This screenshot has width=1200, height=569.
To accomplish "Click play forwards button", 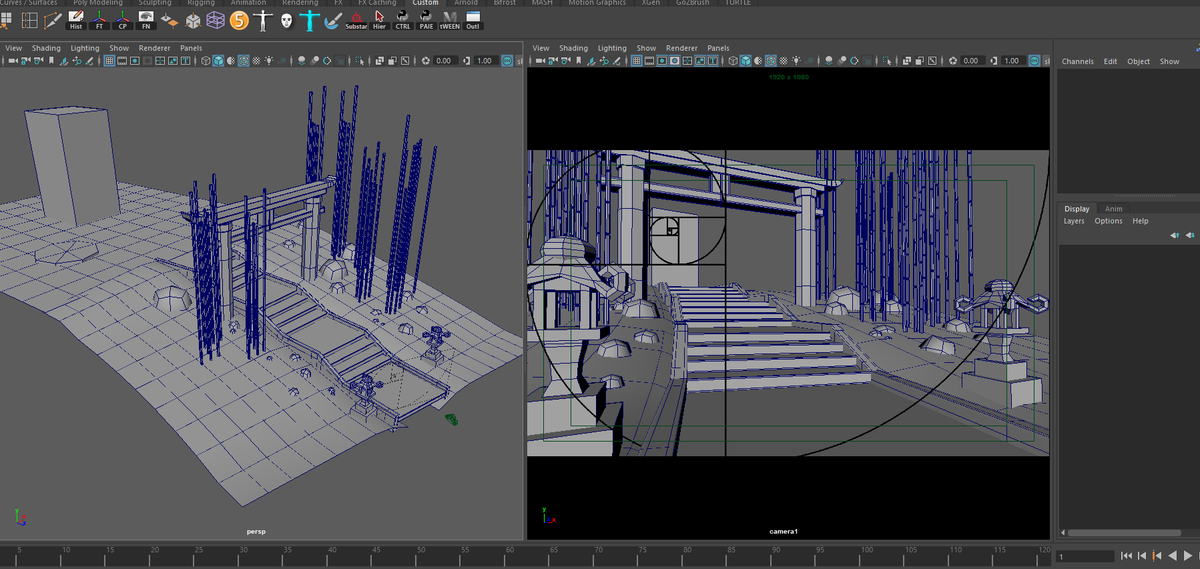I will pyautogui.click(x=1188, y=556).
